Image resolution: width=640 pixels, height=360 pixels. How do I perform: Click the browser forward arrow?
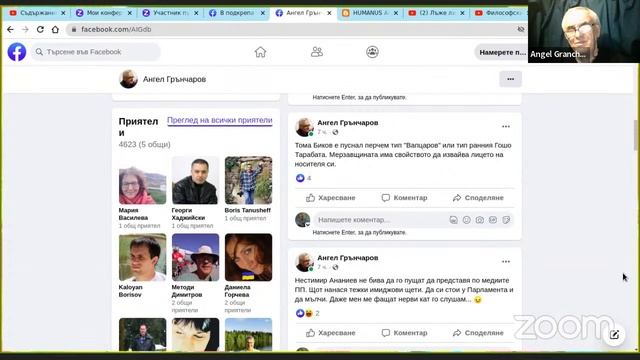pos(25,29)
